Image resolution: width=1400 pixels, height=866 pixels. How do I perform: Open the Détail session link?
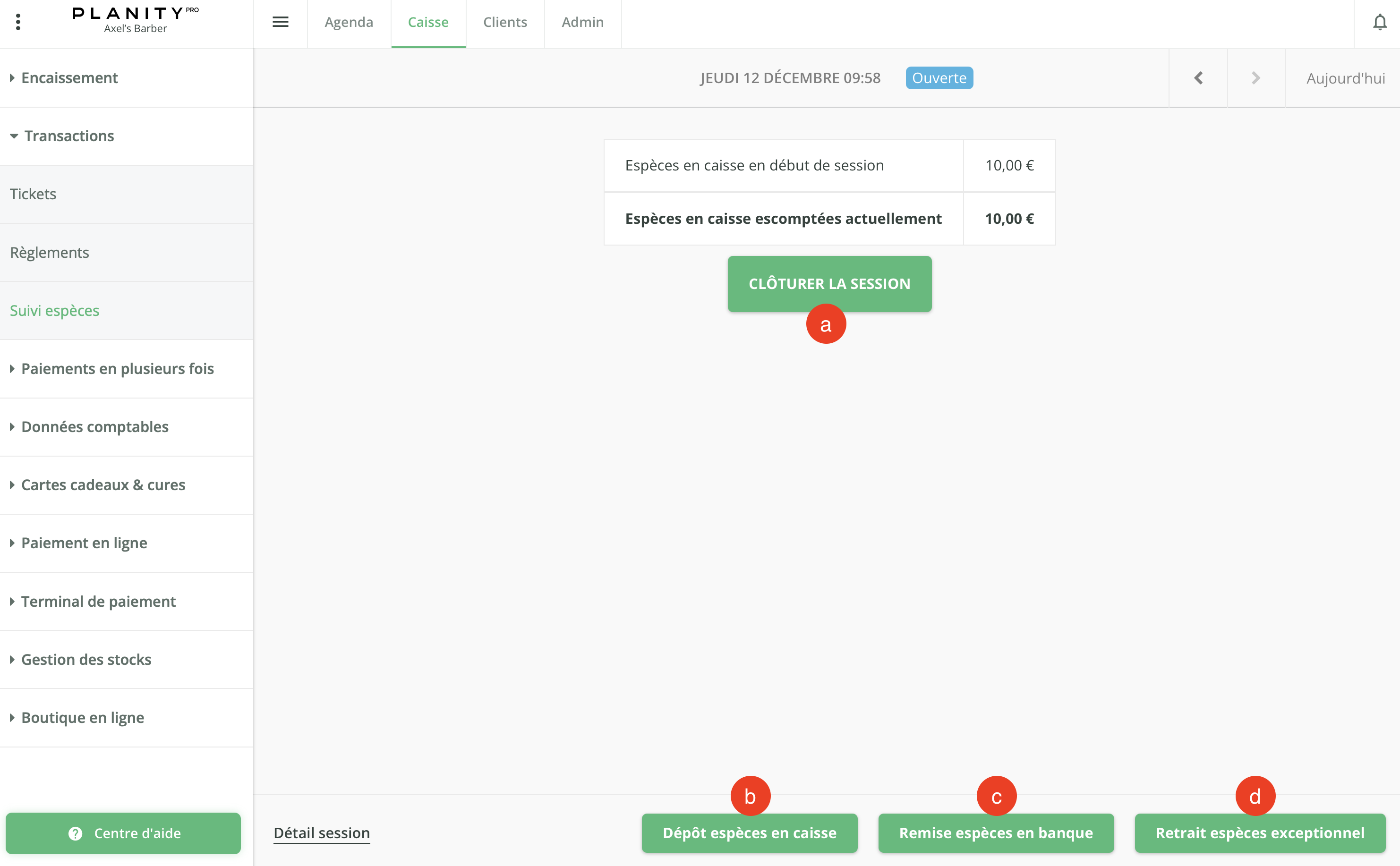[321, 833]
